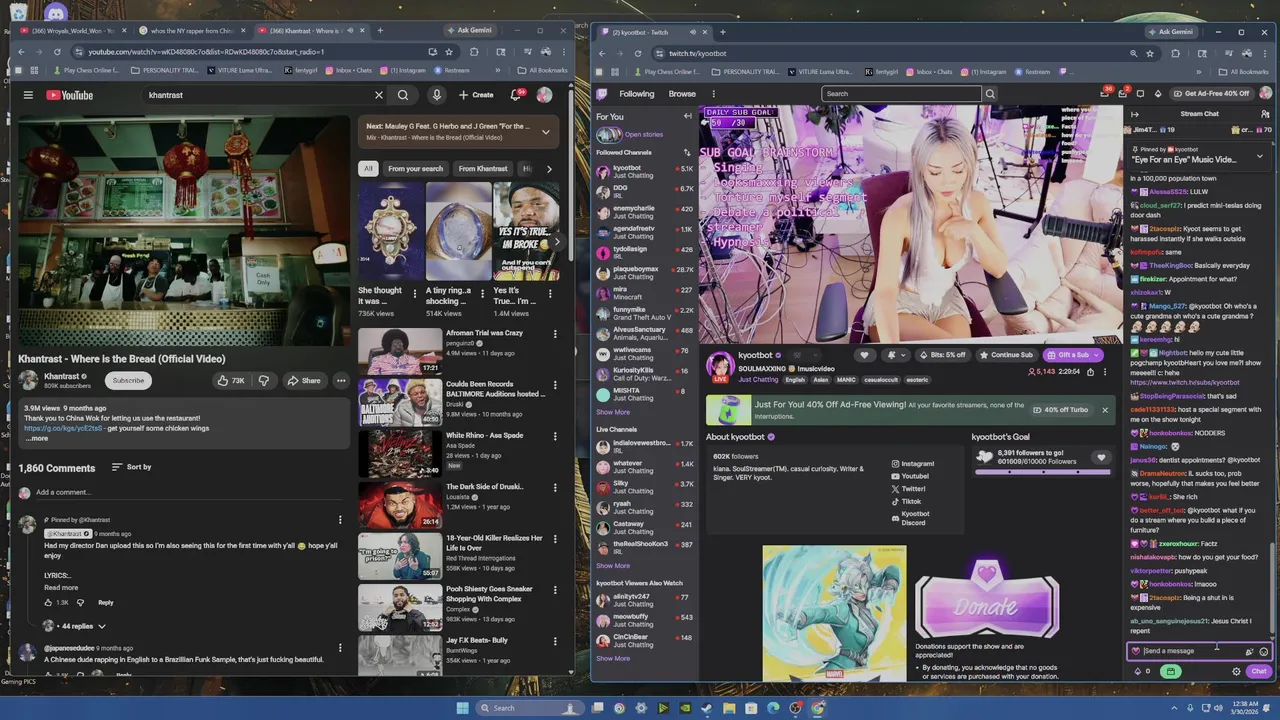Viewport: 1280px width, 720px height.
Task: Sort Twitch Followed Channels list
Action: pos(687,152)
